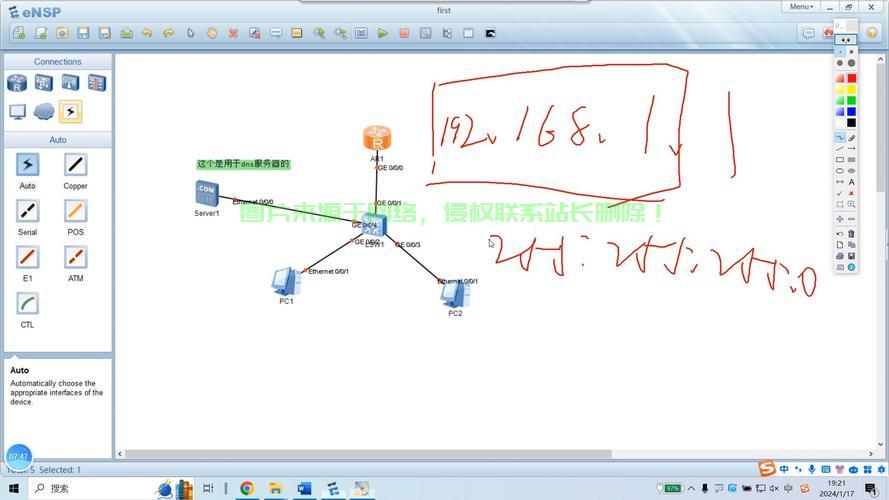Pick the Cloud device category icon
The height and width of the screenshot is (500, 889).
tap(44, 111)
